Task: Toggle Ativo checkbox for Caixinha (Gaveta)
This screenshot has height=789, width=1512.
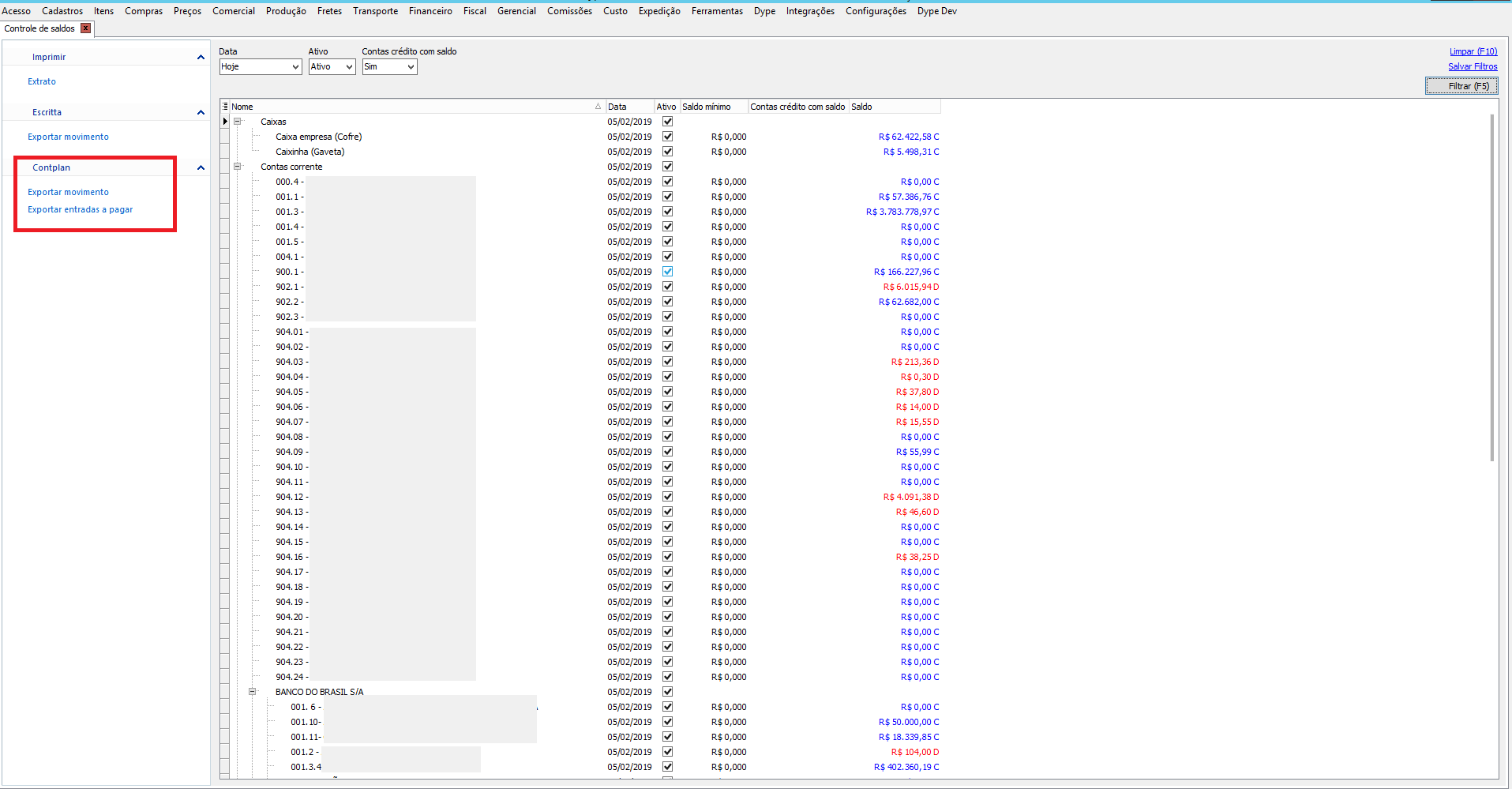Action: [667, 152]
